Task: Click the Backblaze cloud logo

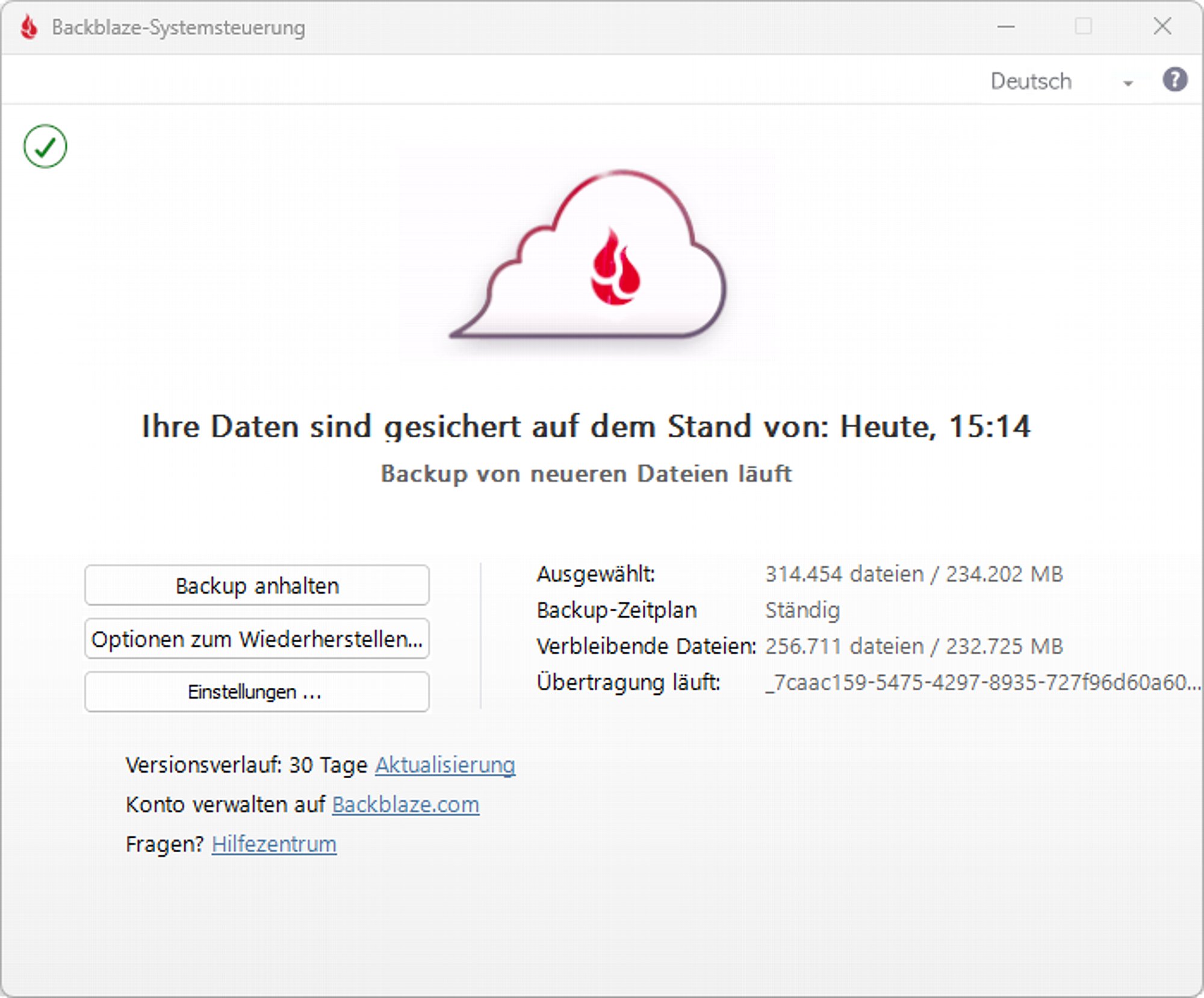Action: pyautogui.click(x=588, y=255)
